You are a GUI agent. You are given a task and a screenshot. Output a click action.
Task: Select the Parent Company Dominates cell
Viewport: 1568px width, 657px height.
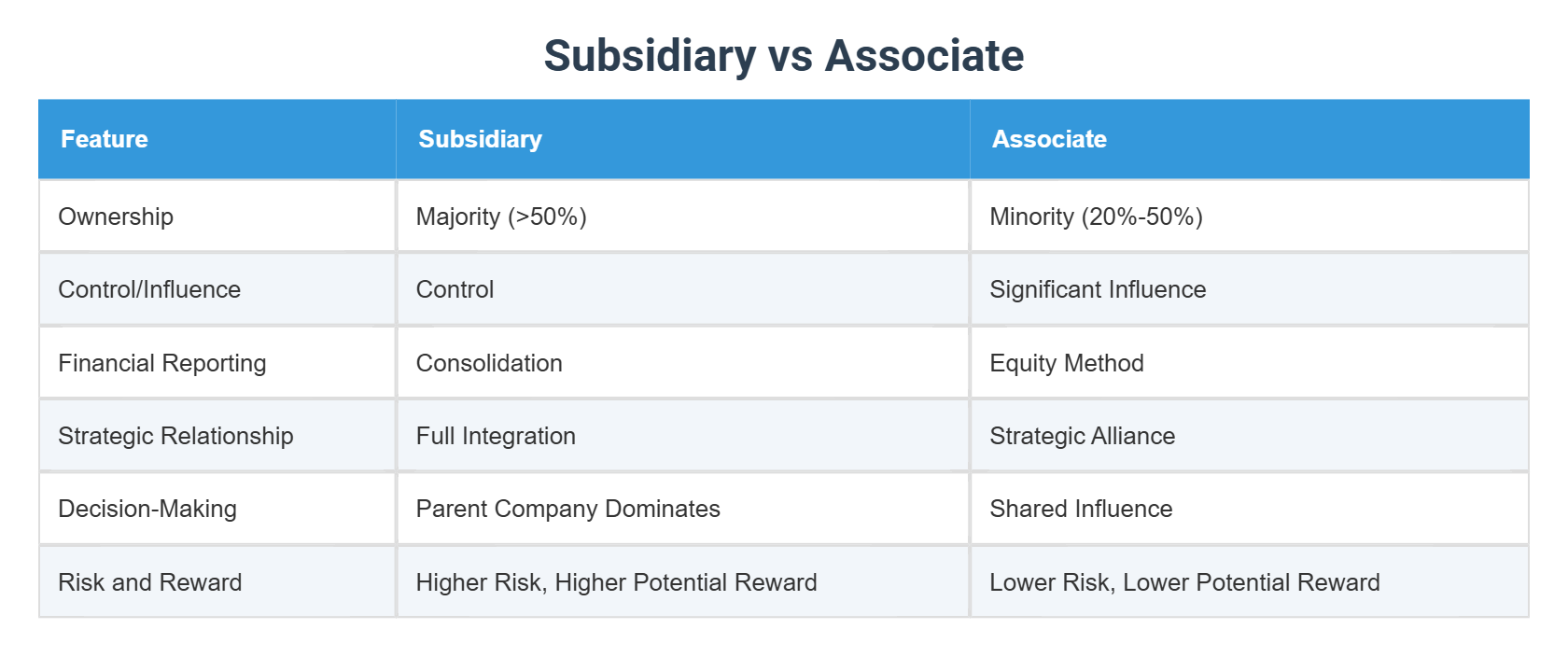pos(567,509)
